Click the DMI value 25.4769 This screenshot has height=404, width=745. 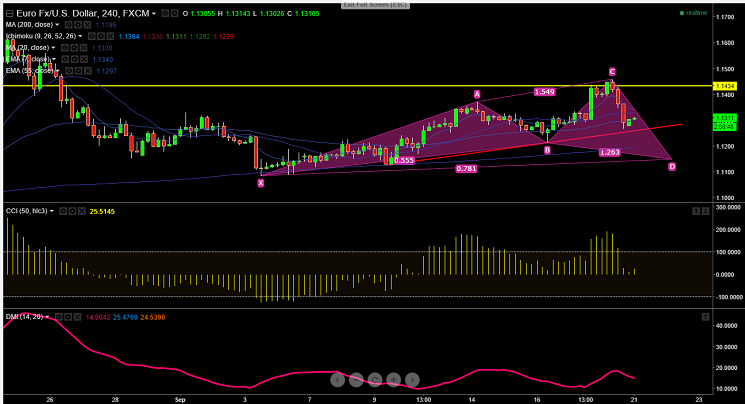(125, 317)
